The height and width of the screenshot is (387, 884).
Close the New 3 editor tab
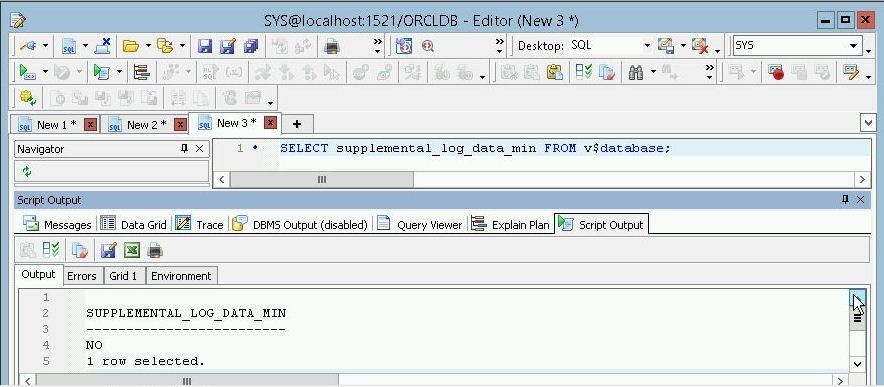click(x=271, y=122)
